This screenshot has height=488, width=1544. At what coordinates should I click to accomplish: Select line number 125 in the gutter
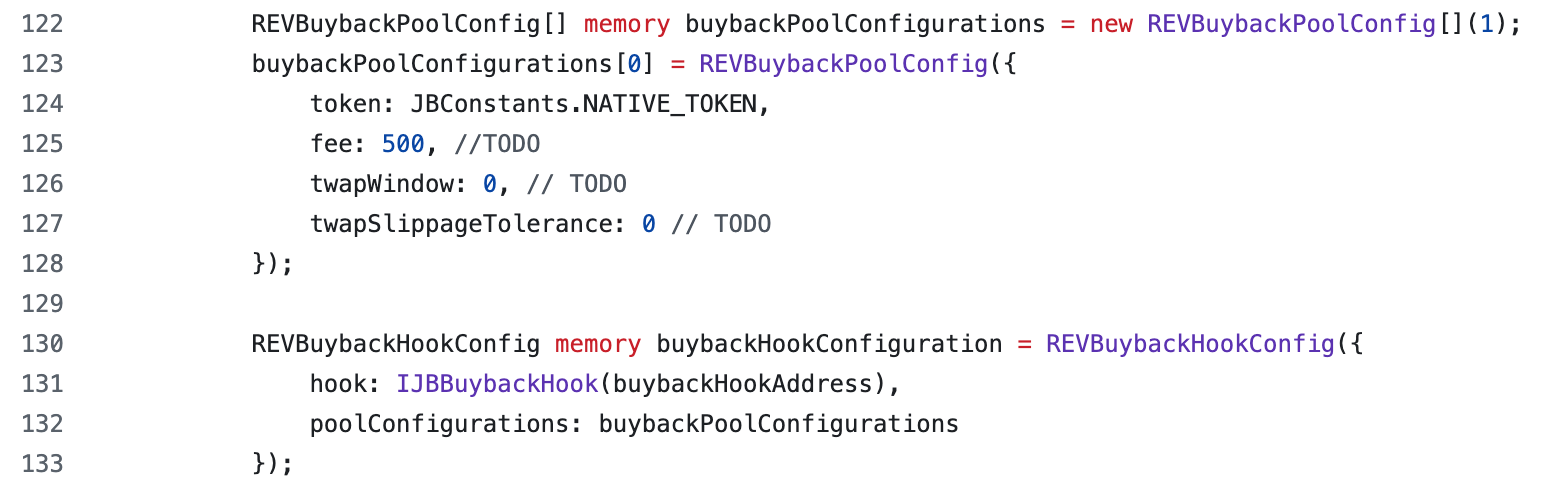pos(41,144)
